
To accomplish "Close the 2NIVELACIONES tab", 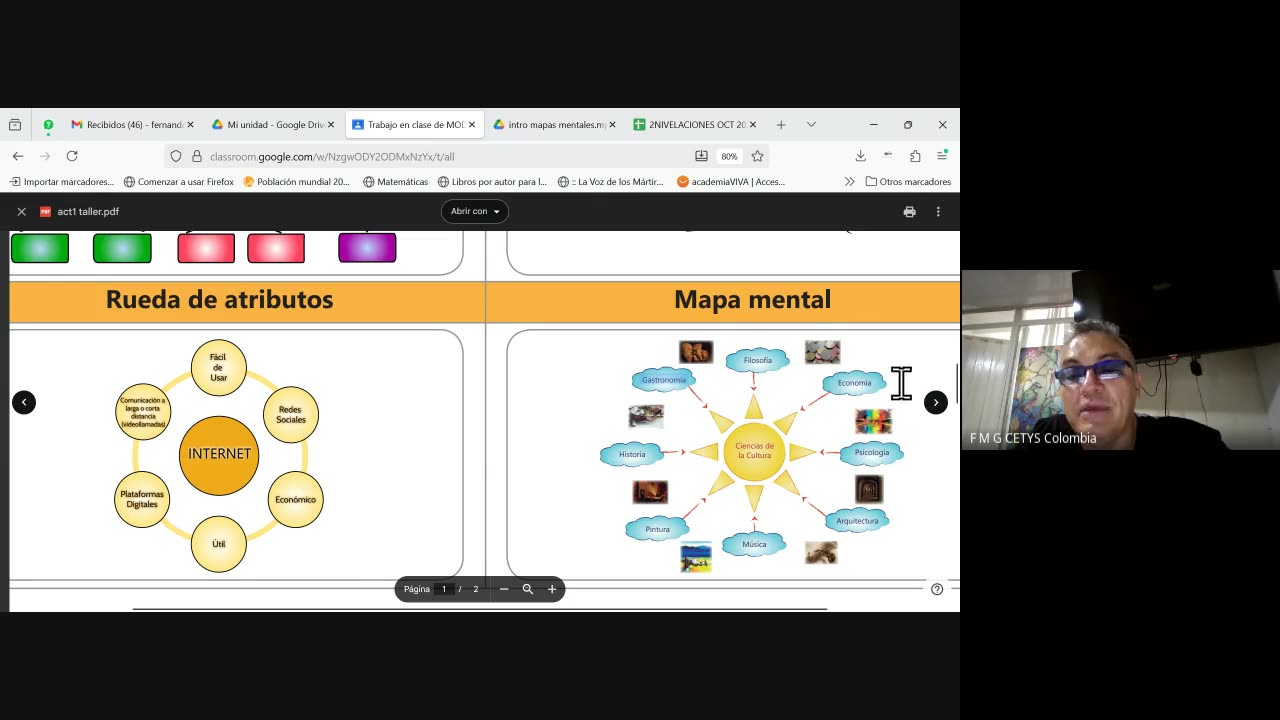I will tap(753, 125).
